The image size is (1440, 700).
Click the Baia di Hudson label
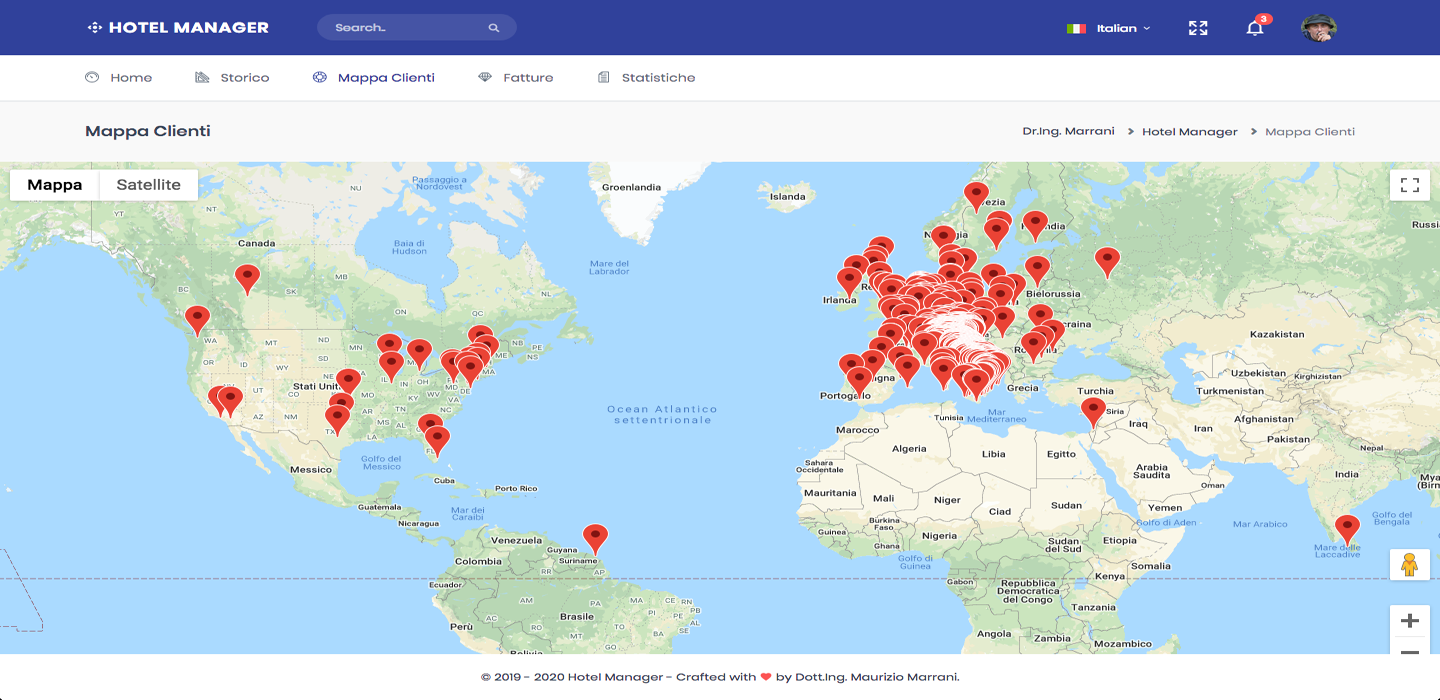410,247
